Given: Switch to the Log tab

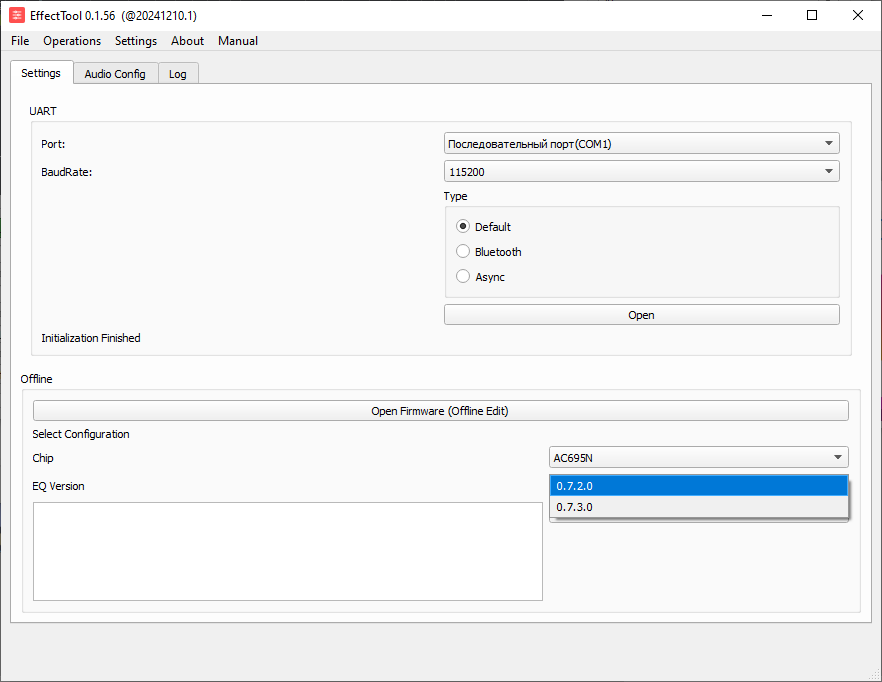Looking at the screenshot, I should coord(177,74).
